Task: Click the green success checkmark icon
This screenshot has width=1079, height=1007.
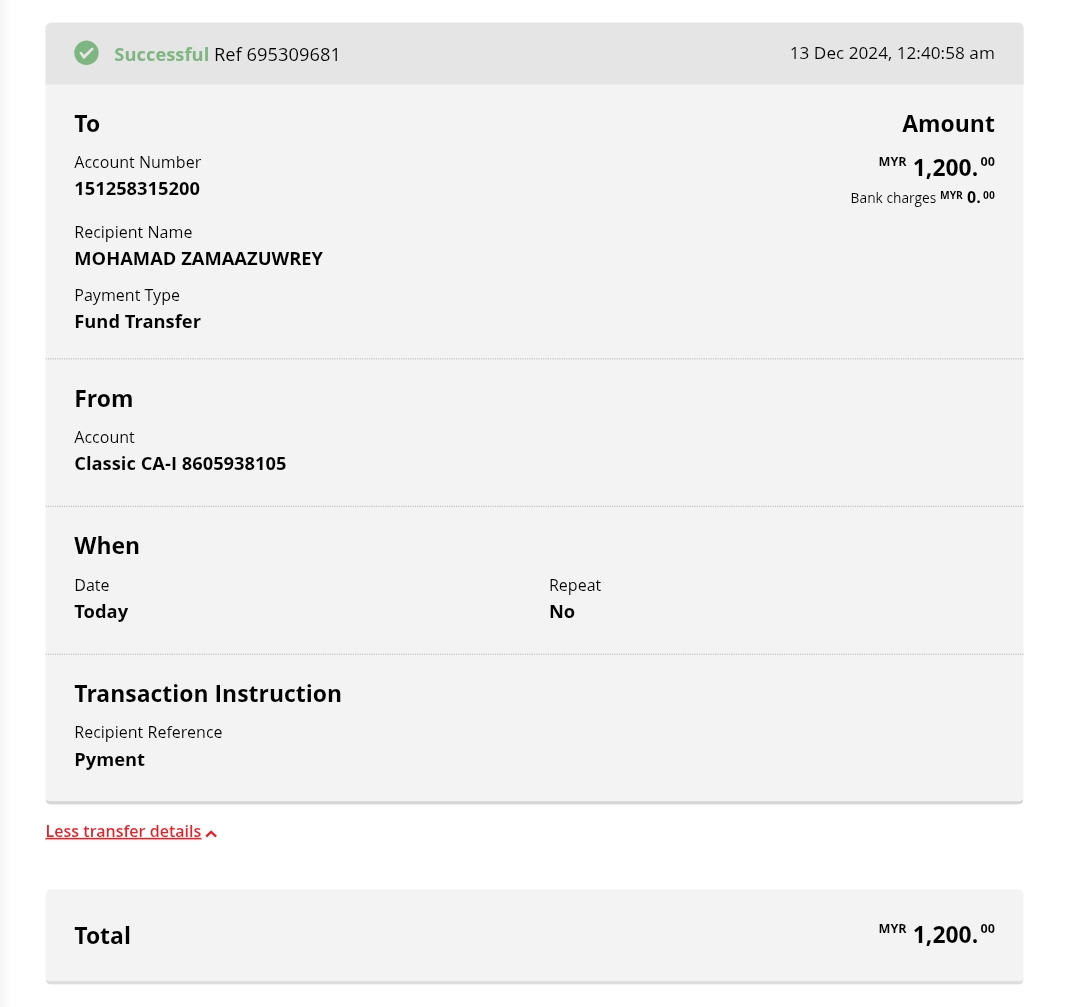Action: tap(87, 53)
